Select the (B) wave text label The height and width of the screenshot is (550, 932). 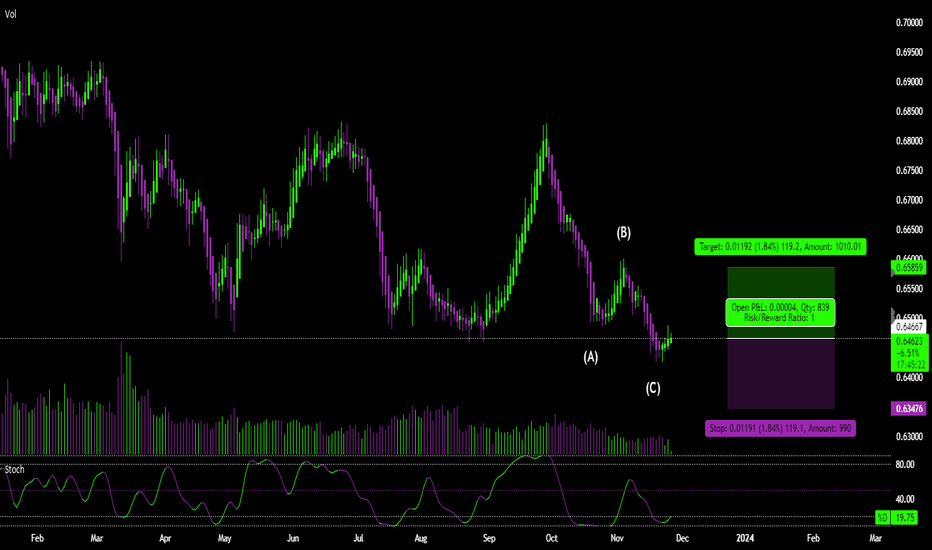pos(623,232)
